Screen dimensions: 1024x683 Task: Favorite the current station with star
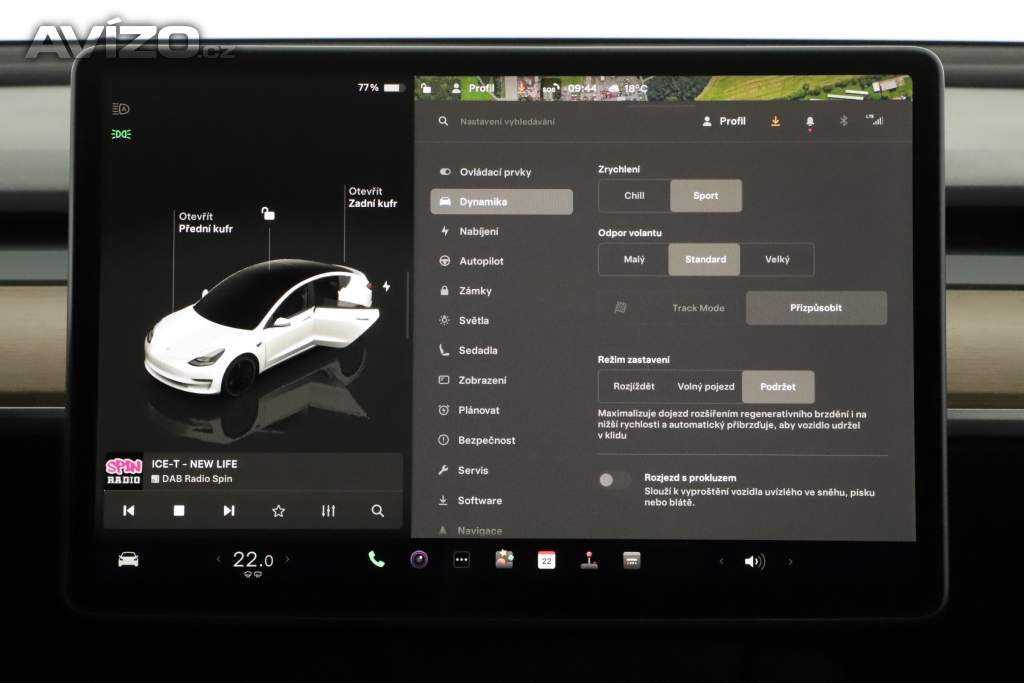278,511
